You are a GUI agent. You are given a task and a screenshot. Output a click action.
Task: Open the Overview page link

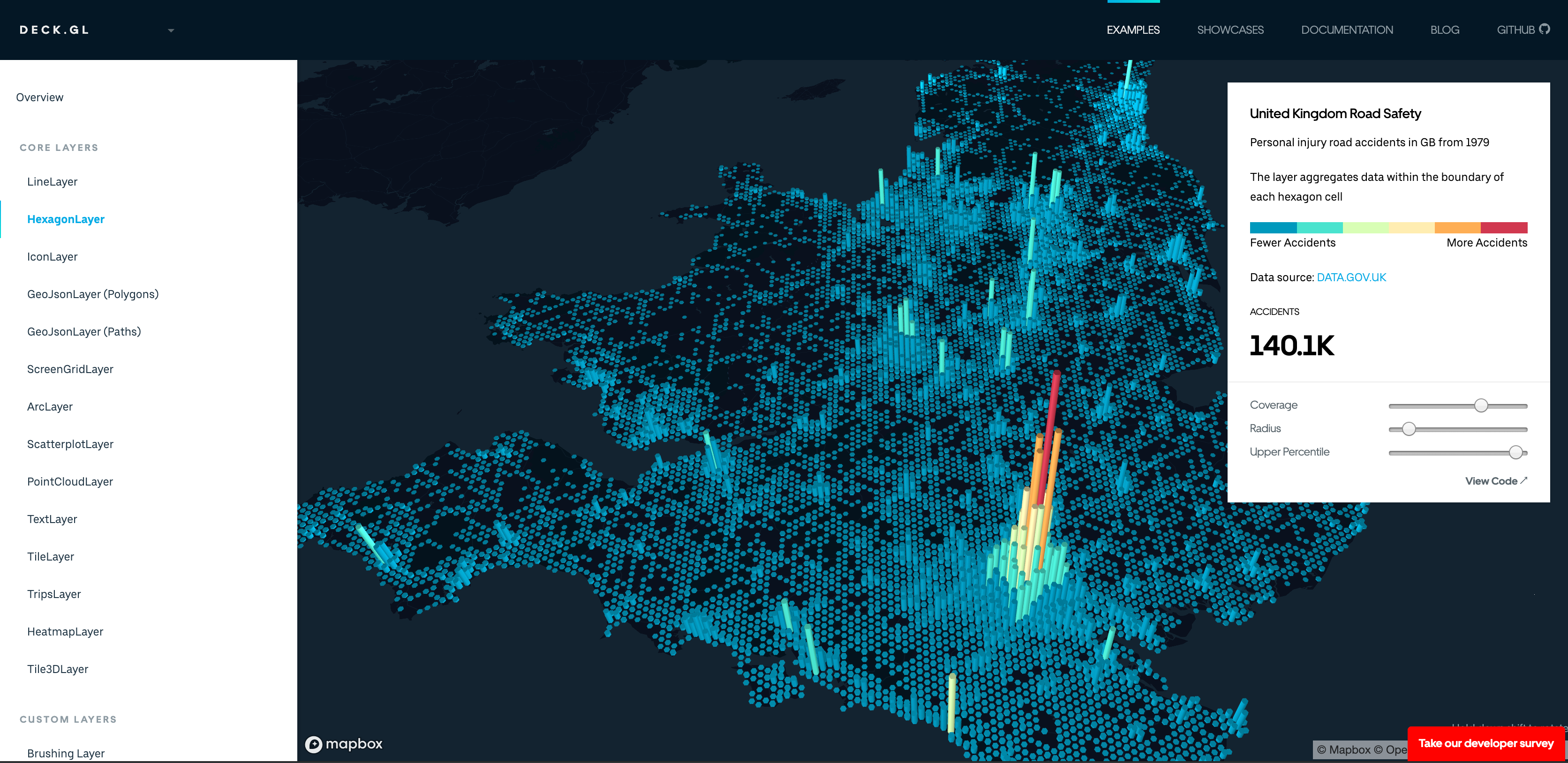click(x=39, y=97)
